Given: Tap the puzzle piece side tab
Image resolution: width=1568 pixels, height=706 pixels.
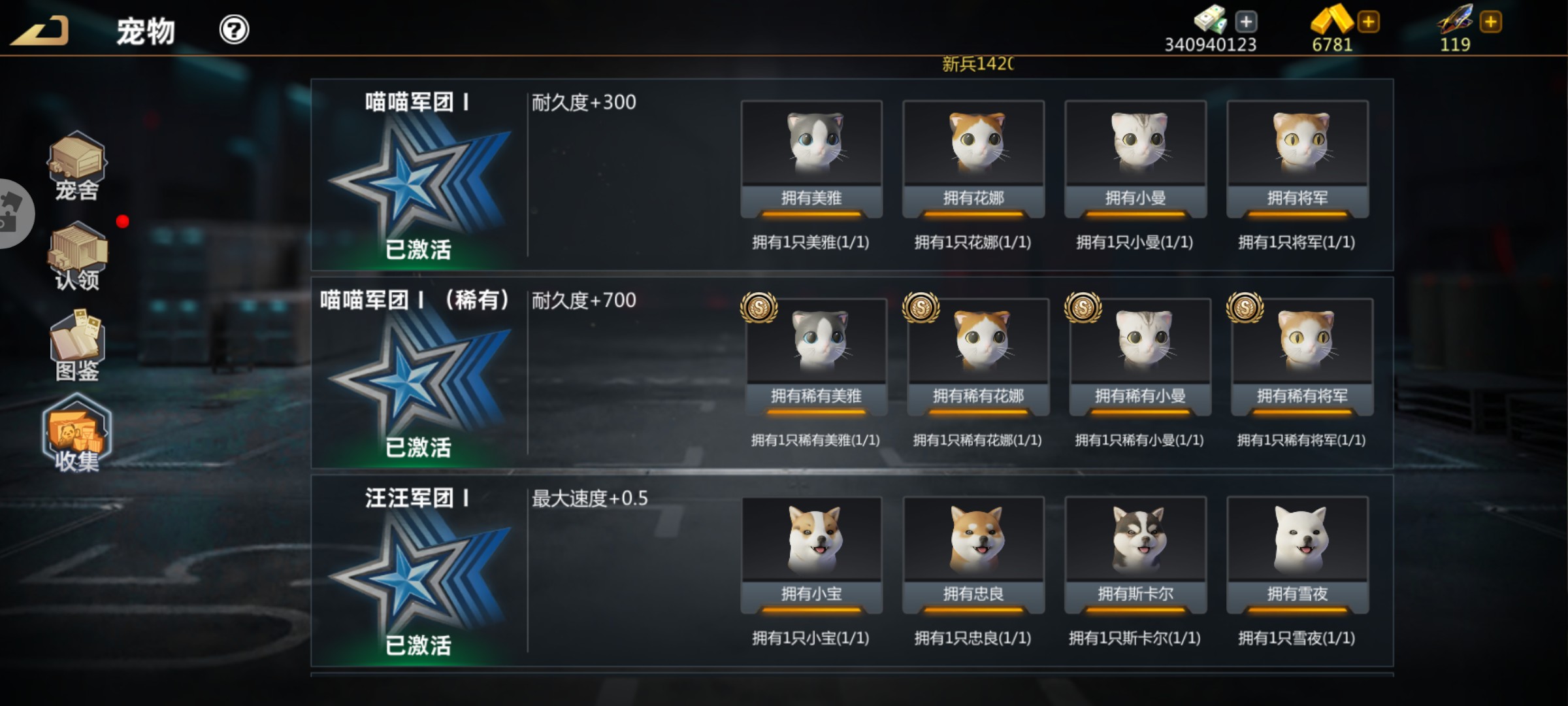Looking at the screenshot, I should click(13, 213).
